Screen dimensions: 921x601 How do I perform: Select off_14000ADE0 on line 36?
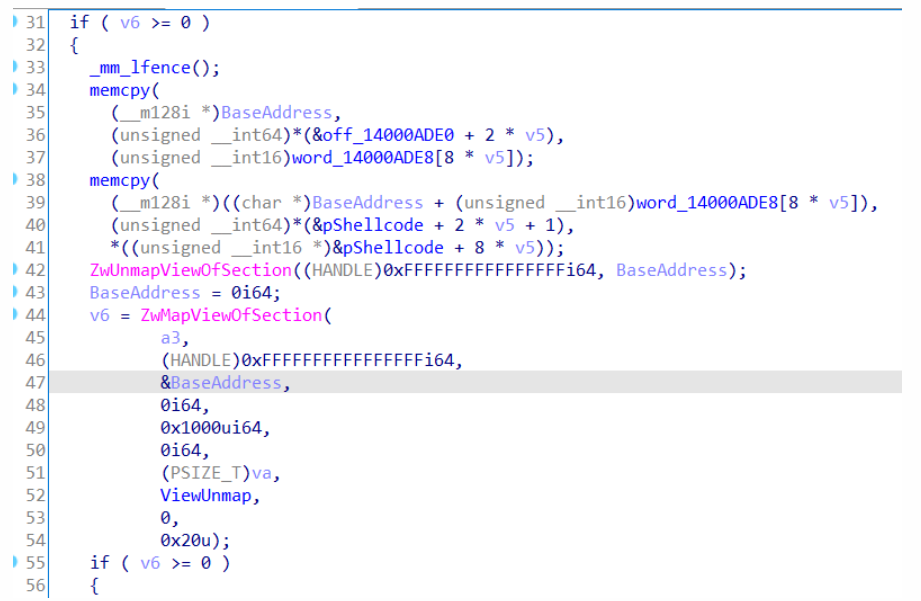[388, 135]
